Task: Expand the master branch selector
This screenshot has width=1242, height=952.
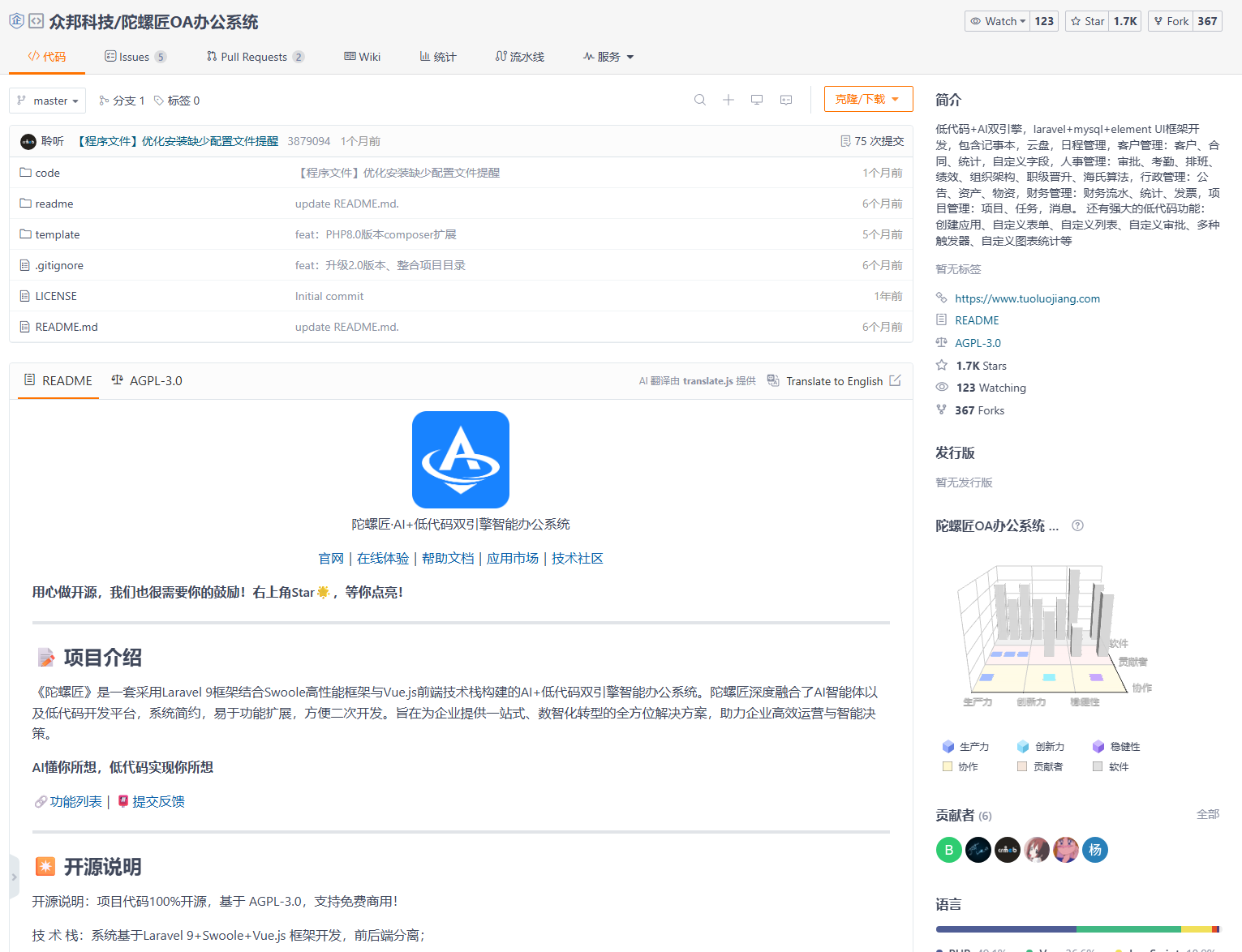Action: (47, 100)
